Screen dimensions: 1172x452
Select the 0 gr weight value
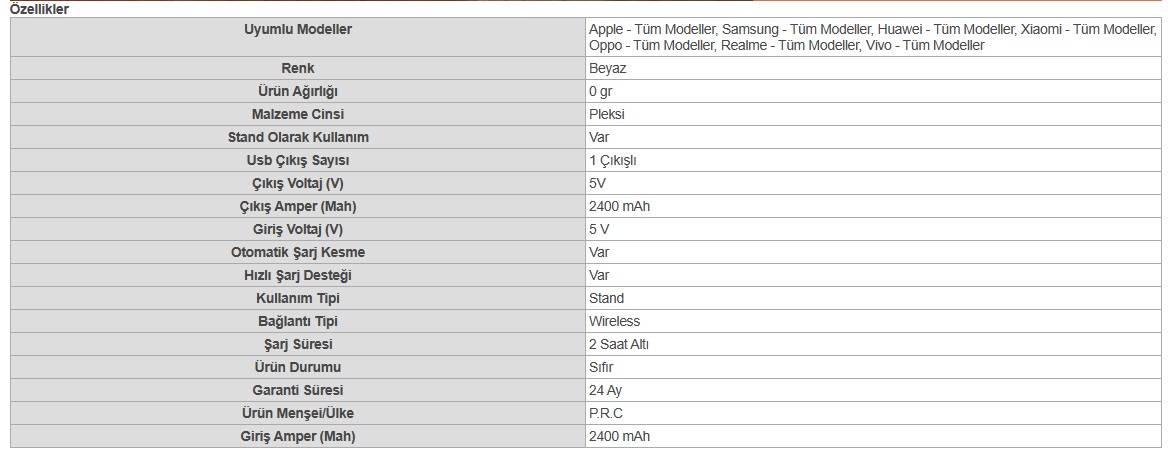point(601,91)
